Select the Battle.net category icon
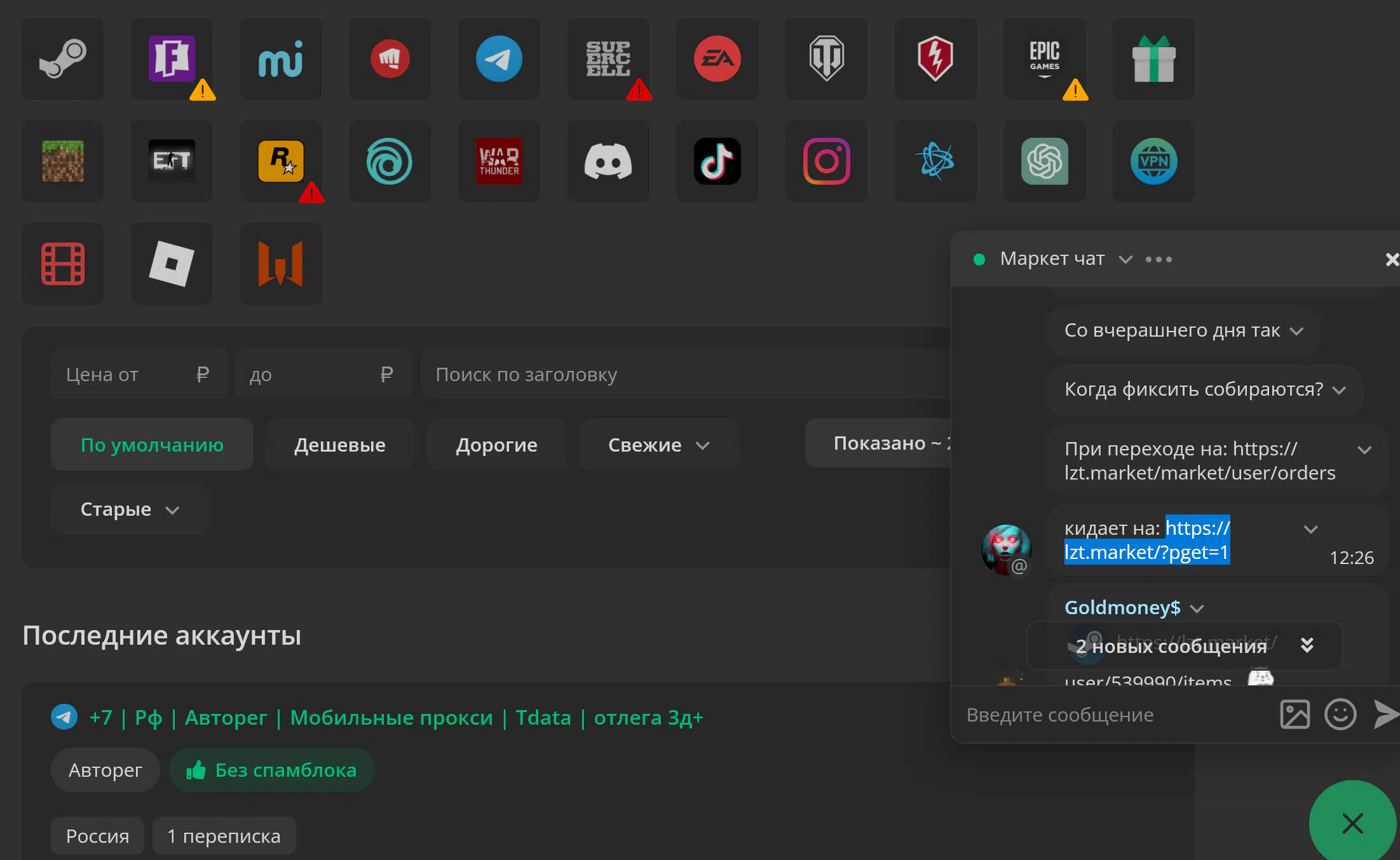The width and height of the screenshot is (1400, 860). coord(935,161)
